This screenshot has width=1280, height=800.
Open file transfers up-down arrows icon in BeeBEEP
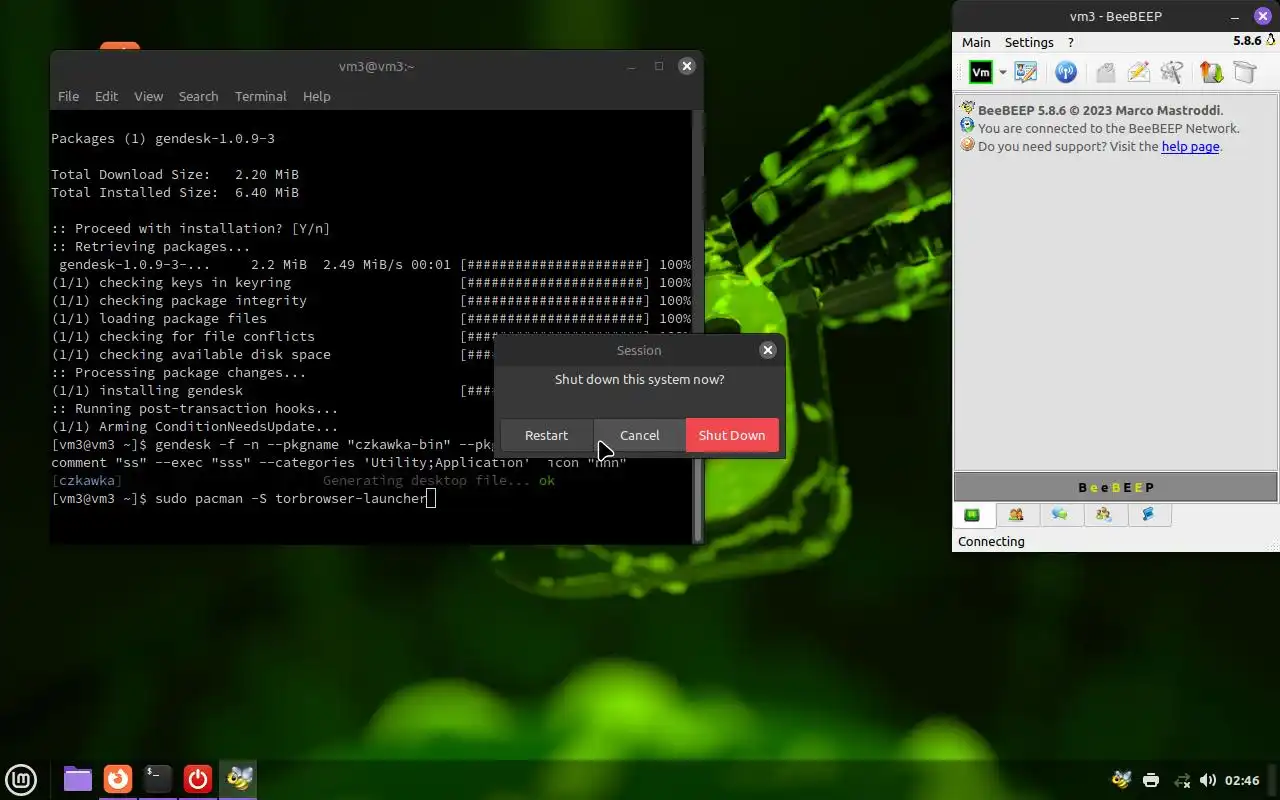[1212, 72]
